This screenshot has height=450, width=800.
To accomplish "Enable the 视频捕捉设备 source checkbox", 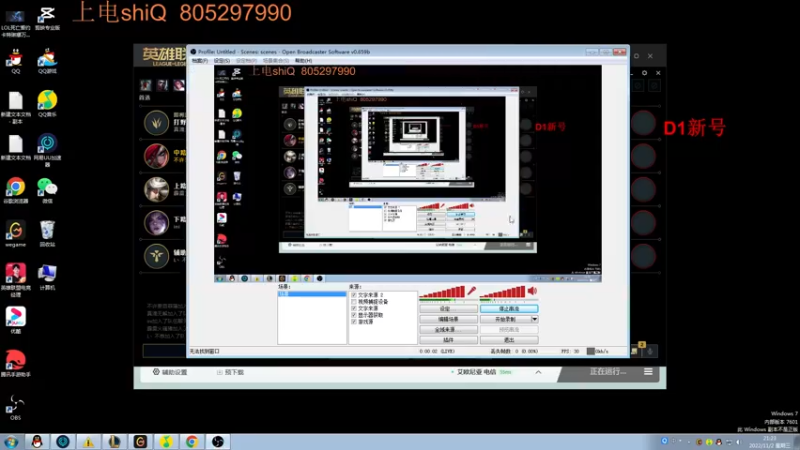I will click(354, 302).
